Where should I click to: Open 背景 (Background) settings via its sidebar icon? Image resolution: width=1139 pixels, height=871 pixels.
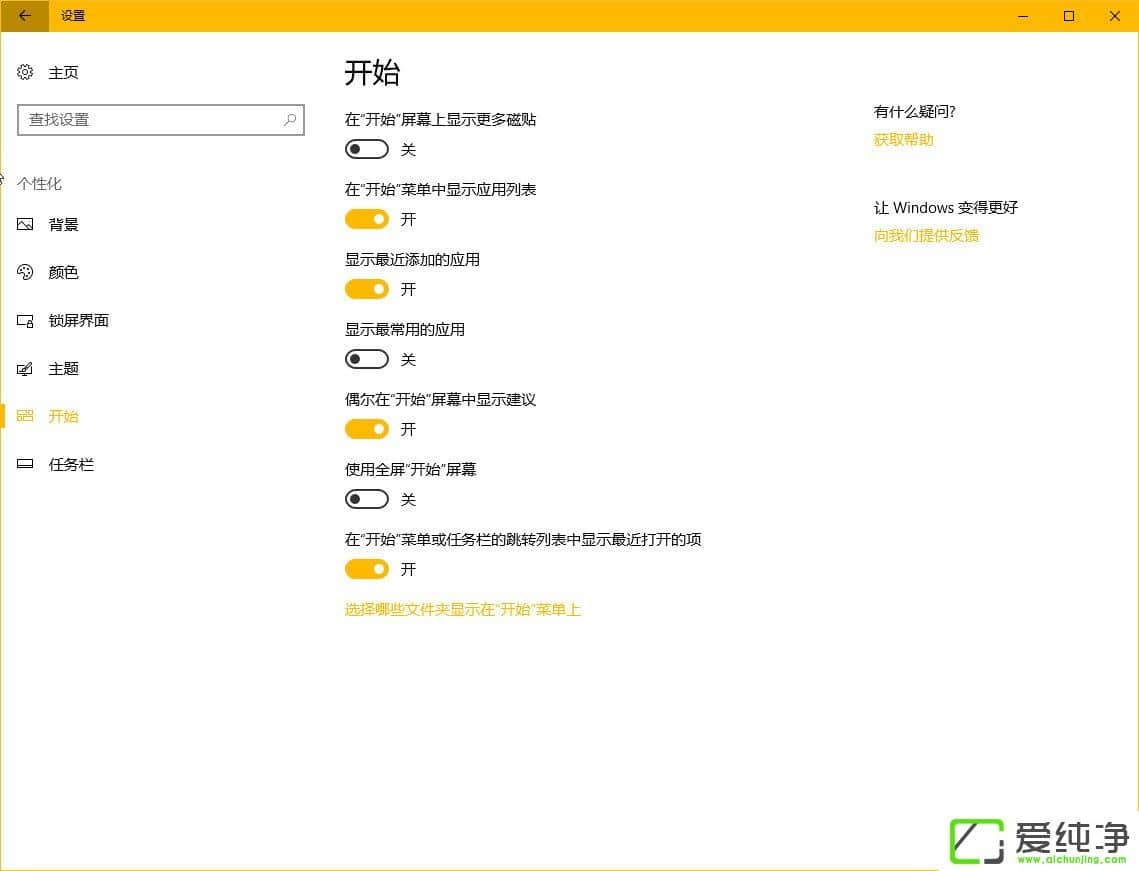click(25, 224)
